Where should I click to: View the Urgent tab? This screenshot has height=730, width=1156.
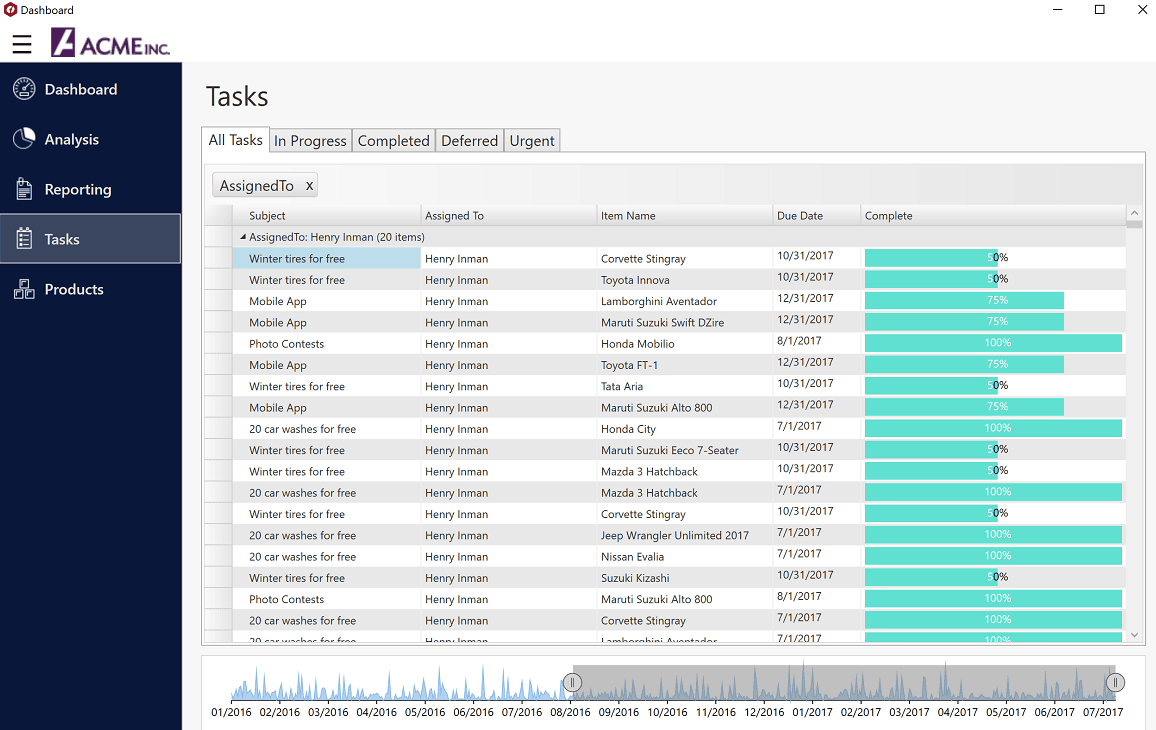click(x=532, y=141)
